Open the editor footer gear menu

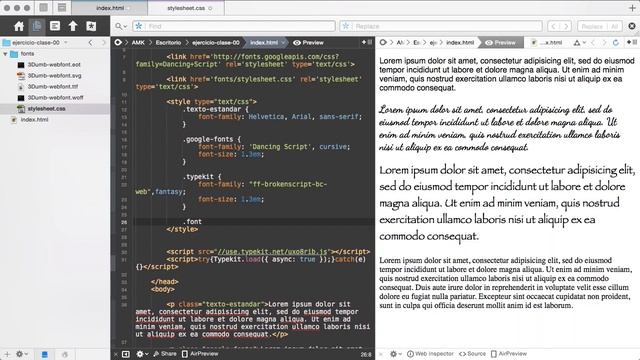pyautogui.click(x=142, y=354)
